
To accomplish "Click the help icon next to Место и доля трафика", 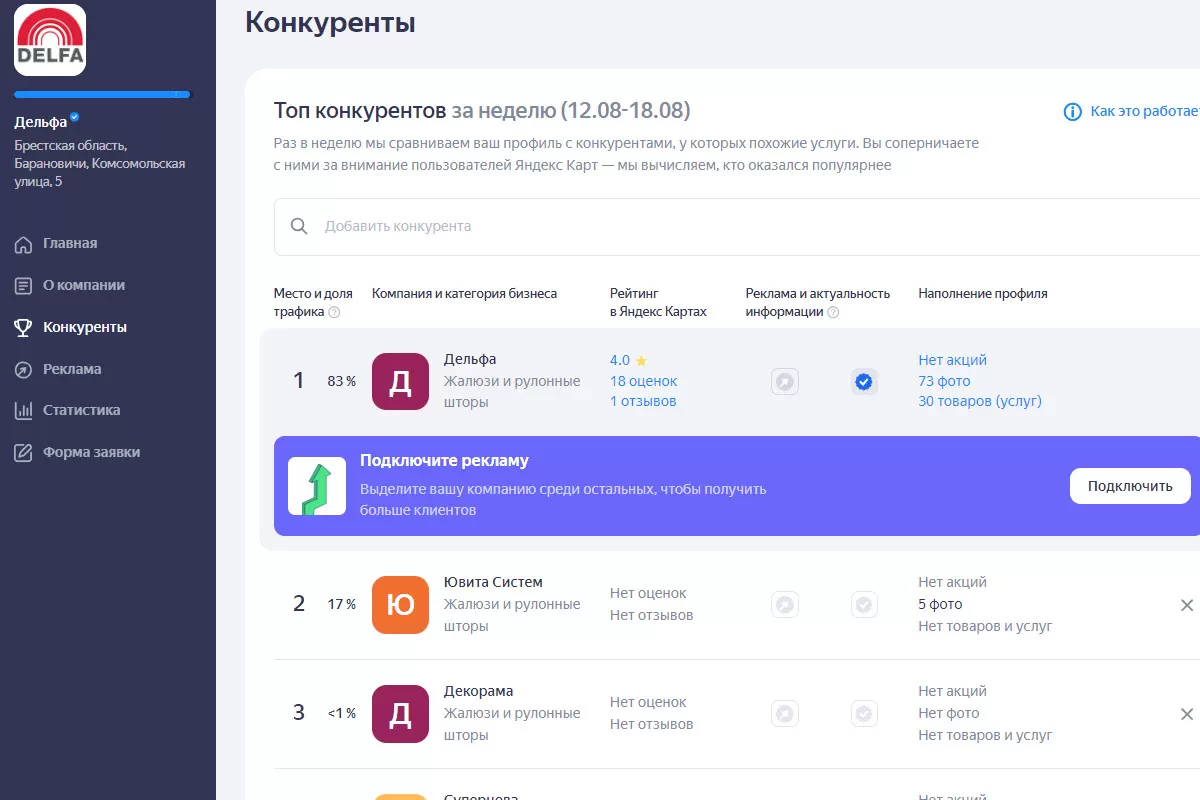I will 334,312.
